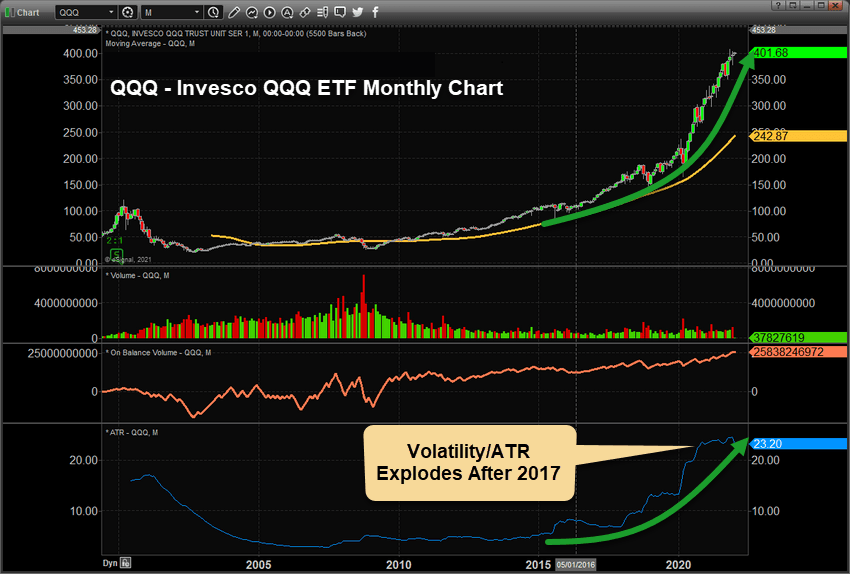Viewport: 850px width, 574px height.
Task: Select the On Balance Volume study label
Action: 159,352
